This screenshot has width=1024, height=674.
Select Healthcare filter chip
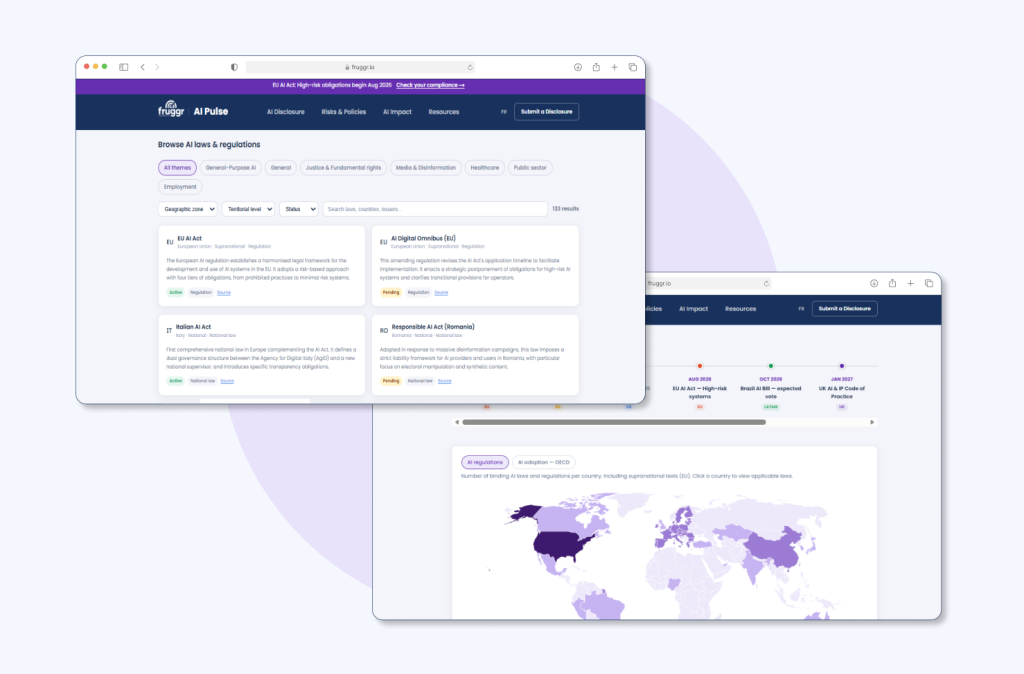[485, 168]
